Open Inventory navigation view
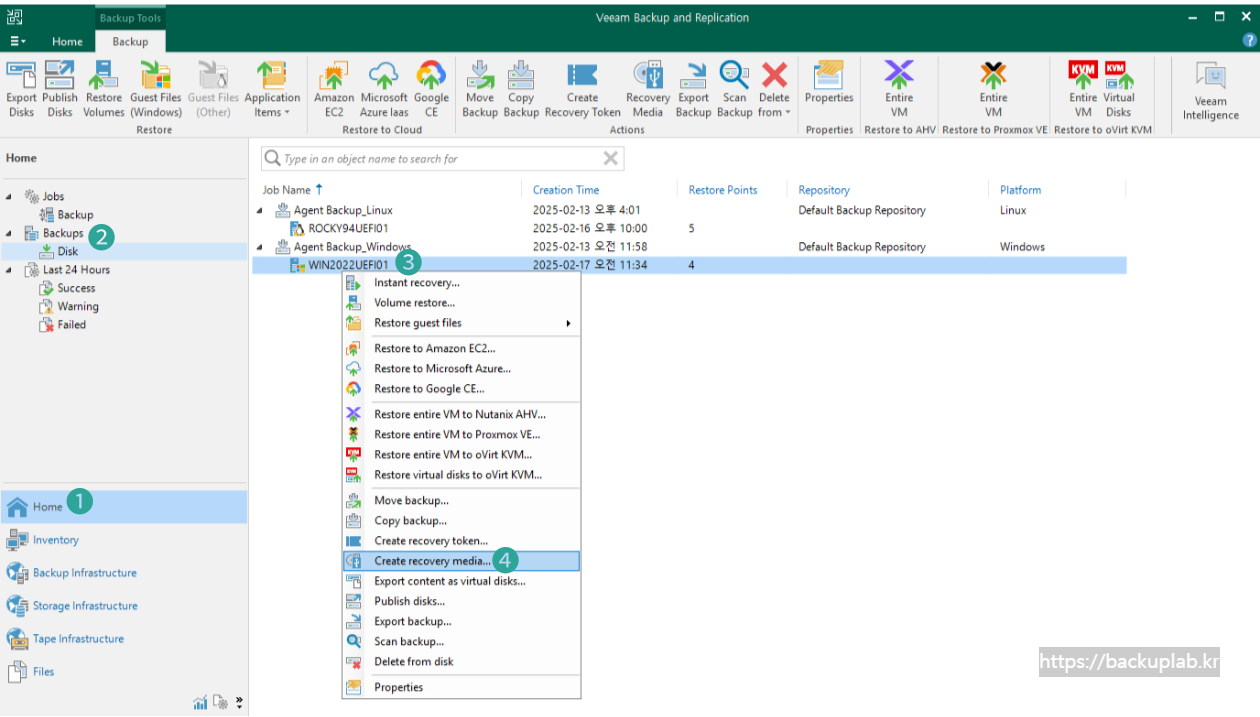 coord(123,540)
